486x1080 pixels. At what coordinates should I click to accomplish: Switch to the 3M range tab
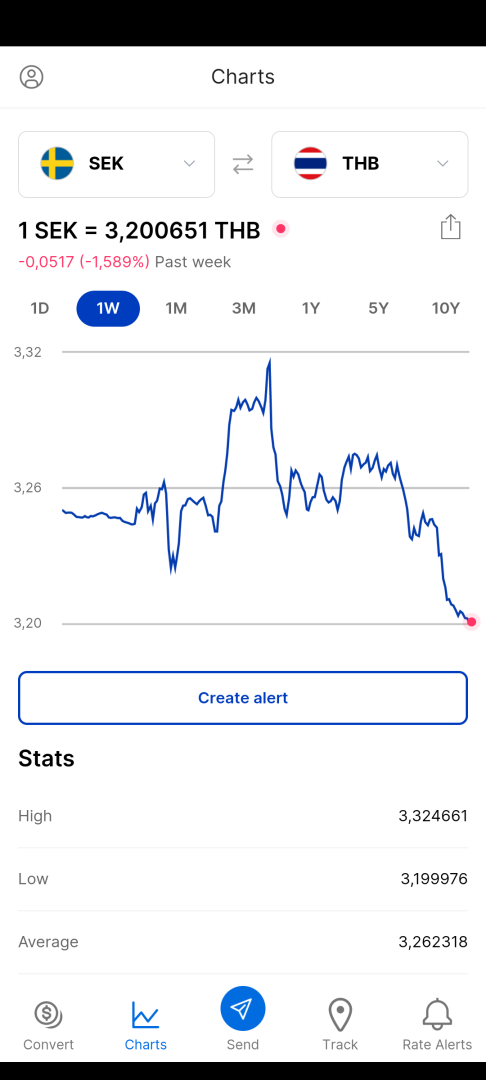[244, 309]
